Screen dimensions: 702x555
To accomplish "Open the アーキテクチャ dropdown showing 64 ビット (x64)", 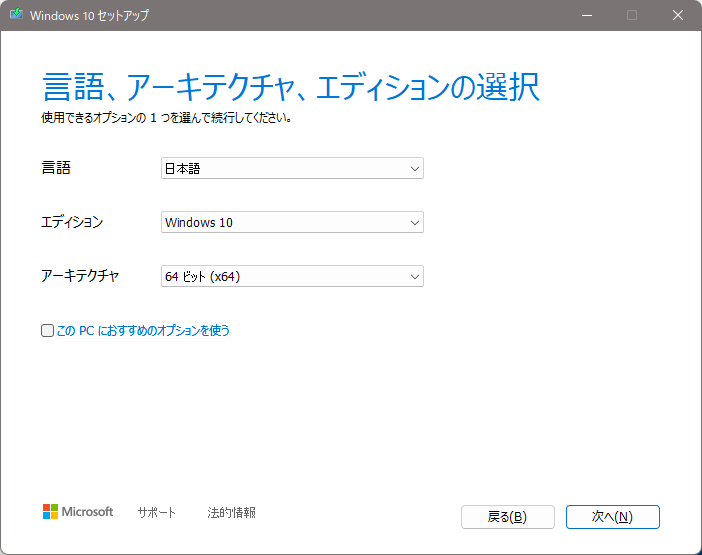I will tap(292, 276).
